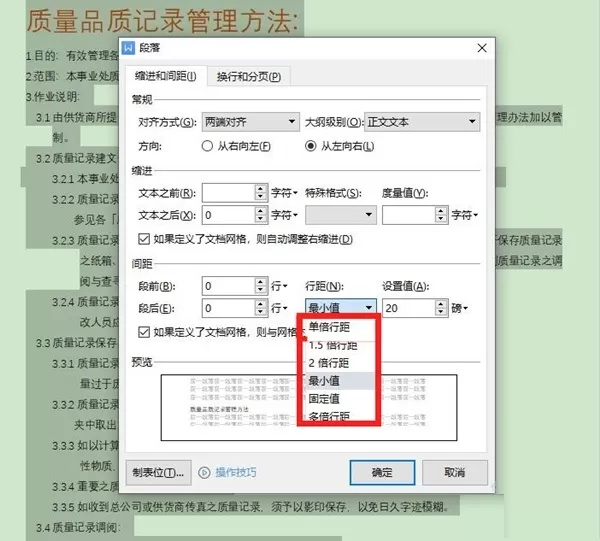Open the 操作技巧 link
600x541 pixels.
pyautogui.click(x=236, y=473)
